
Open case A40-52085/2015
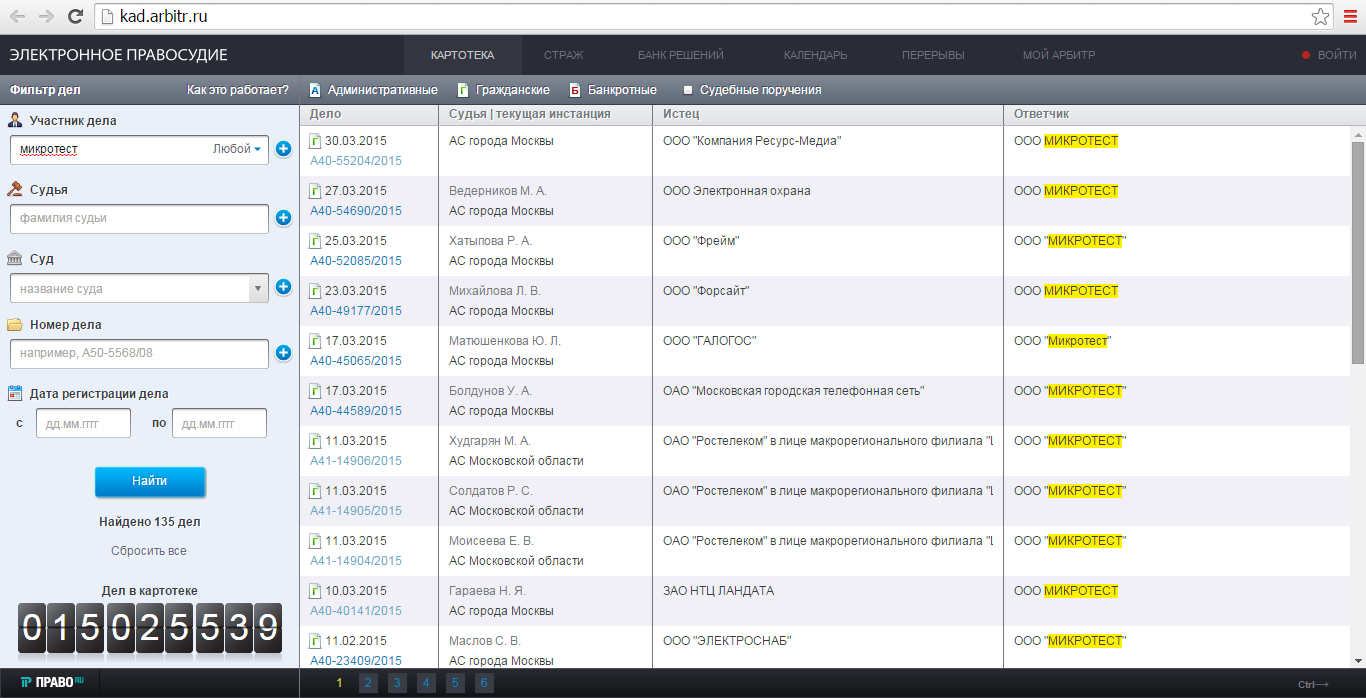356,261
